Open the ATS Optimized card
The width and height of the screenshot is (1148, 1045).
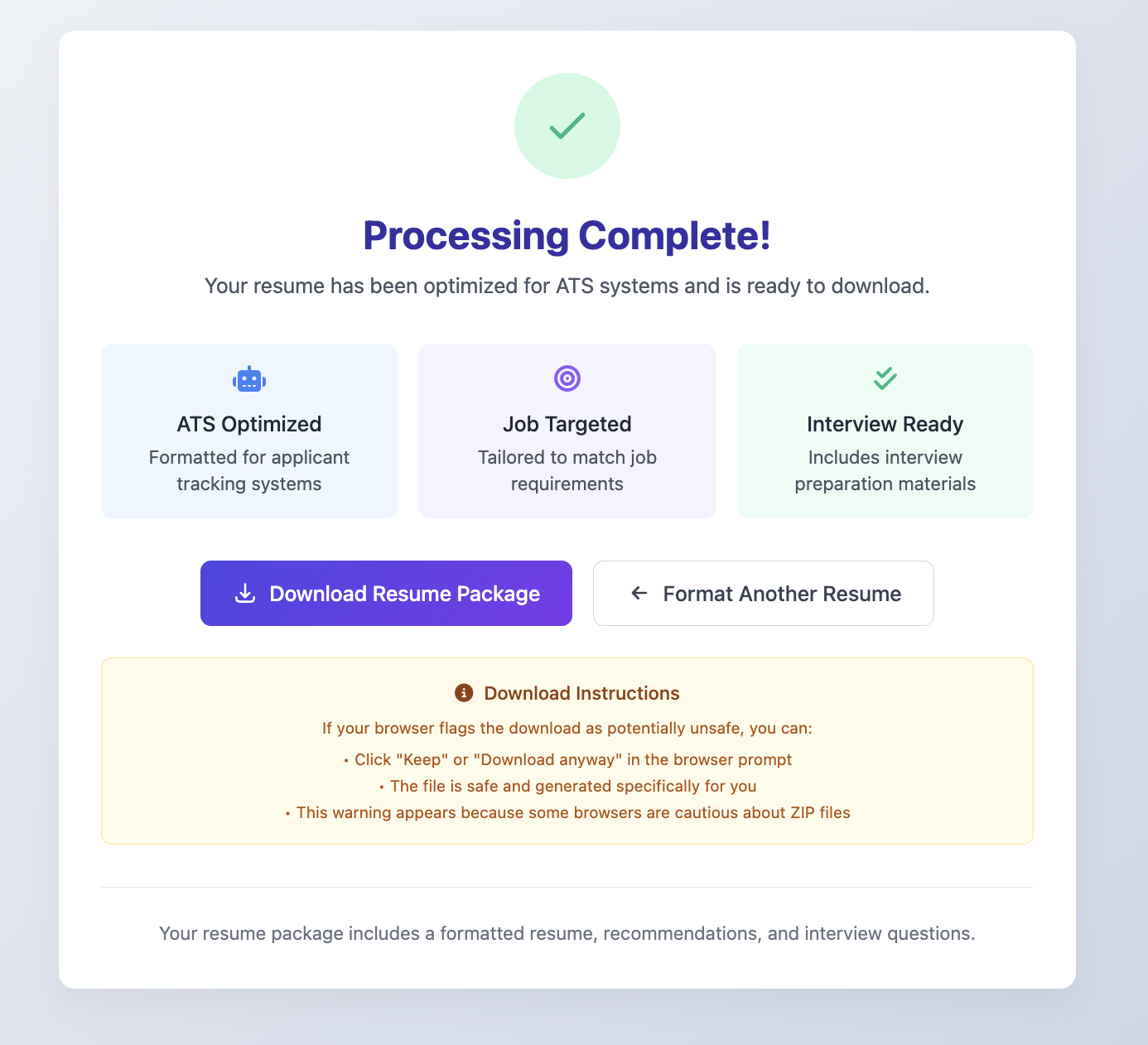tap(249, 431)
